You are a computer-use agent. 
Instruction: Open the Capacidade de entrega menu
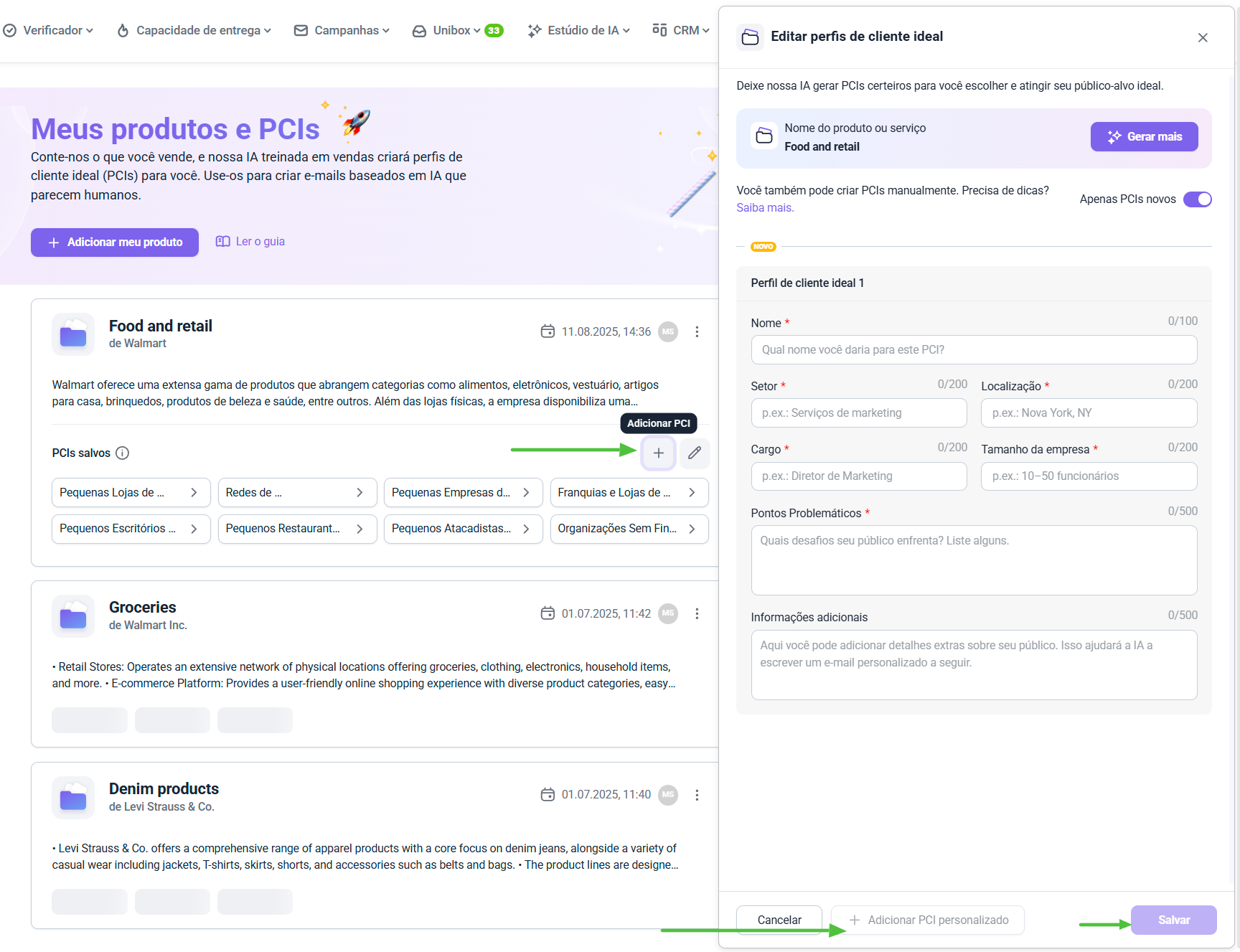194,30
